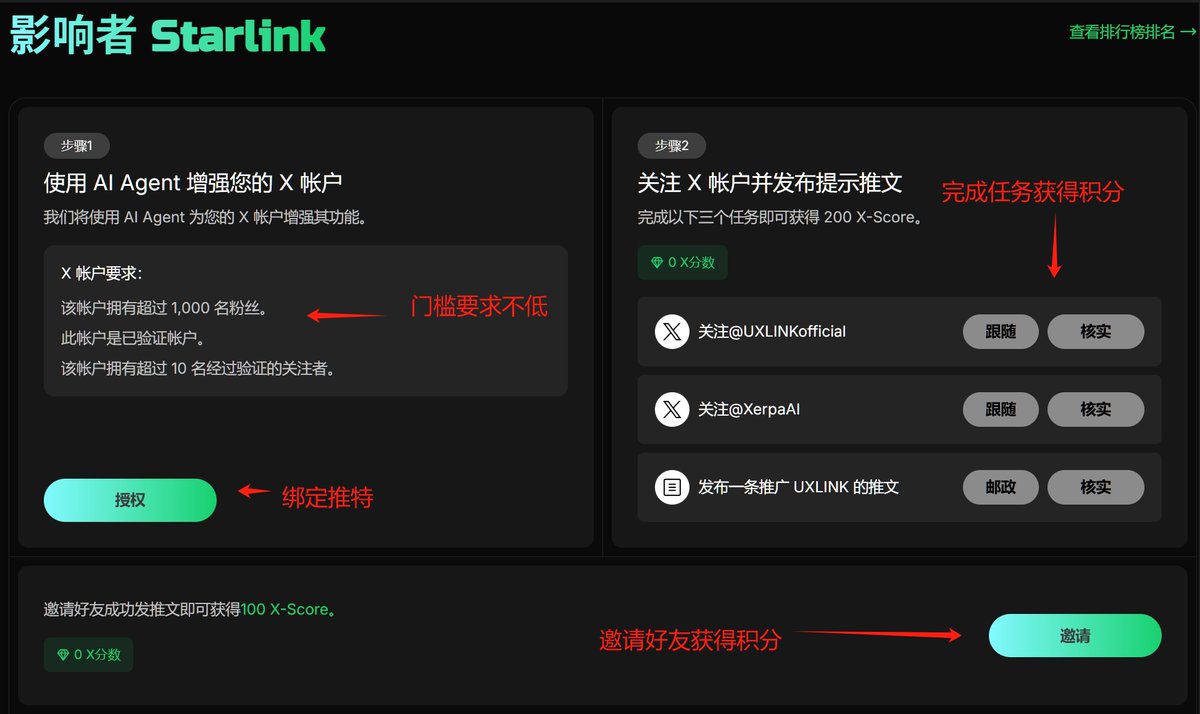Click the text 我们将使用 AI Agent 为您的 X 帐户增强其功能。
The image size is (1200, 714).
point(205,217)
